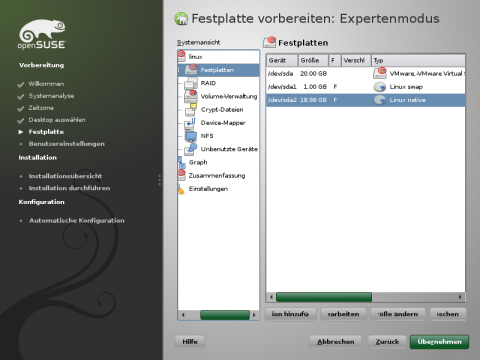Click the linux root node icon
The width and height of the screenshot is (480, 360).
pos(181,56)
